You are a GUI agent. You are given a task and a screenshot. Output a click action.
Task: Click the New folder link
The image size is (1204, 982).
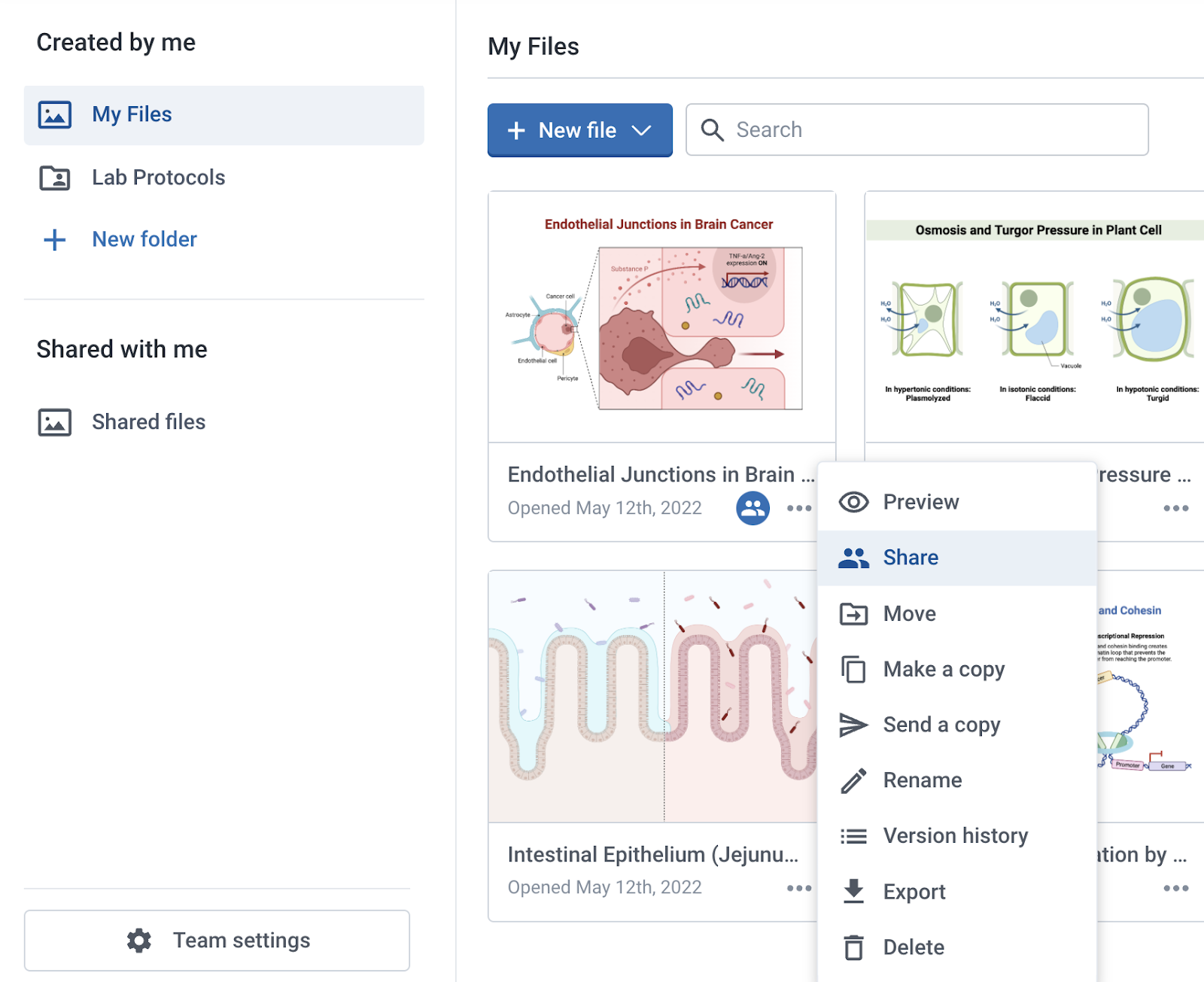[x=144, y=239]
